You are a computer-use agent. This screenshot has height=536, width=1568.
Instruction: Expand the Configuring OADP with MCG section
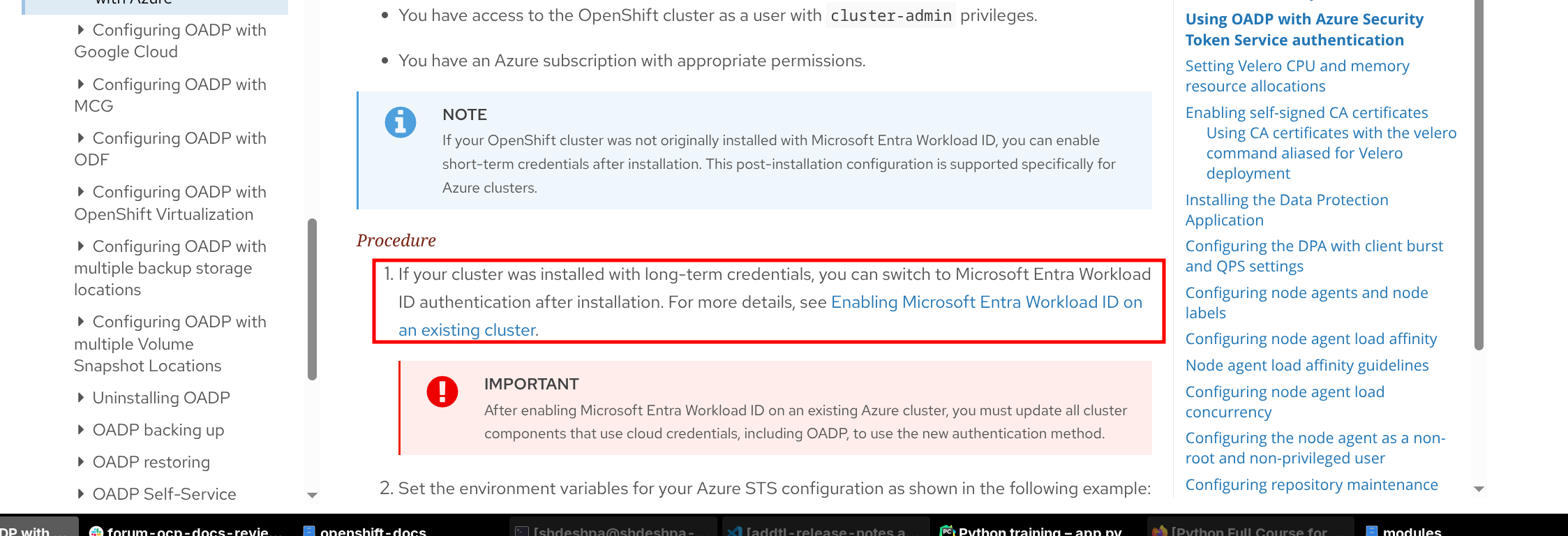tap(81, 84)
